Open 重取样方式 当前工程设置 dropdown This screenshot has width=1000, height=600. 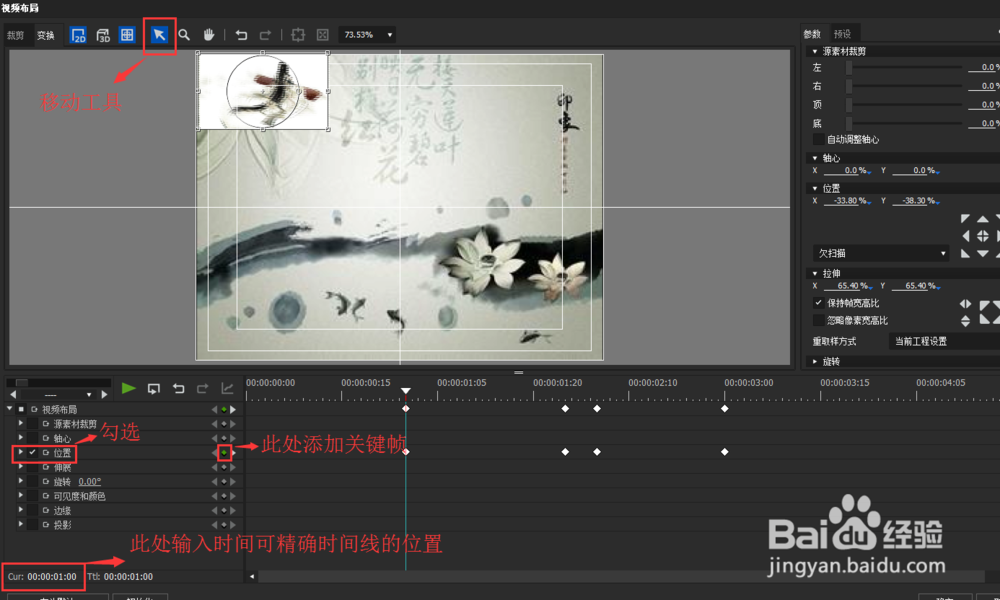[944, 342]
